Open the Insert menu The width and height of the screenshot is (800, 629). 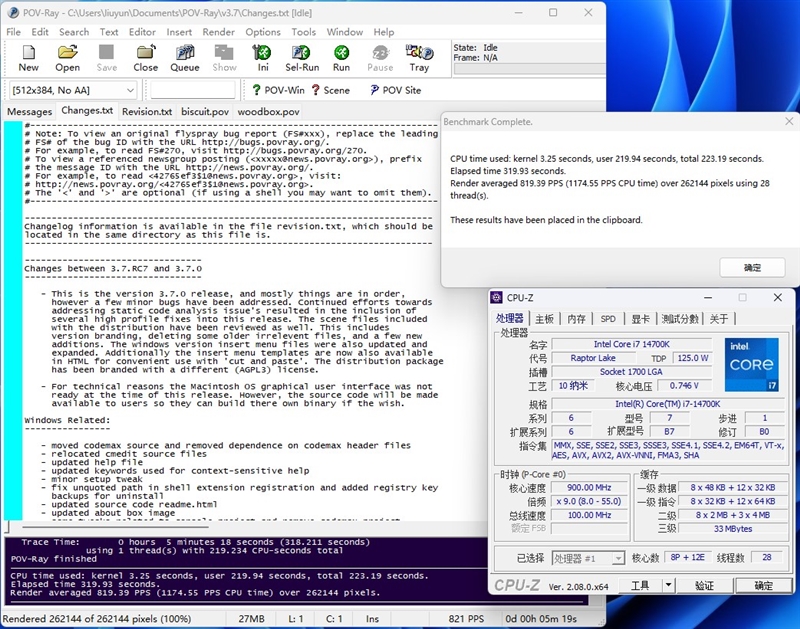click(179, 32)
